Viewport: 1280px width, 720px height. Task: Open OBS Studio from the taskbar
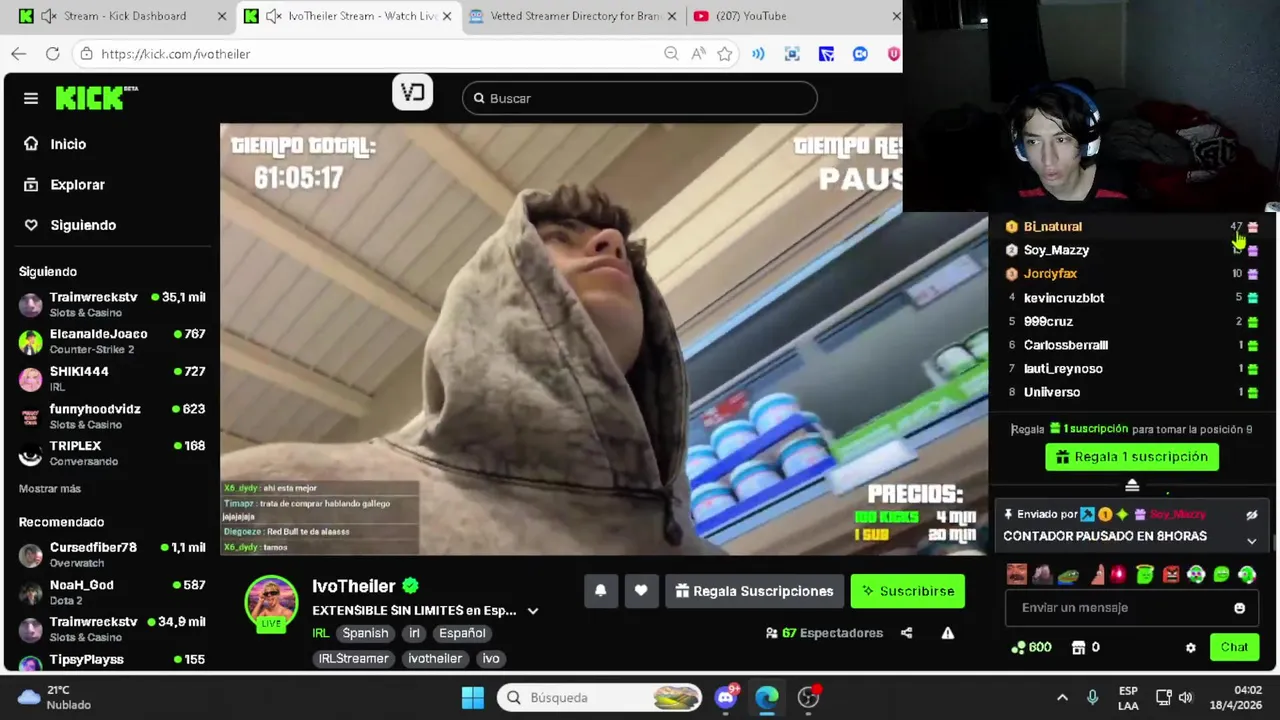click(808, 697)
